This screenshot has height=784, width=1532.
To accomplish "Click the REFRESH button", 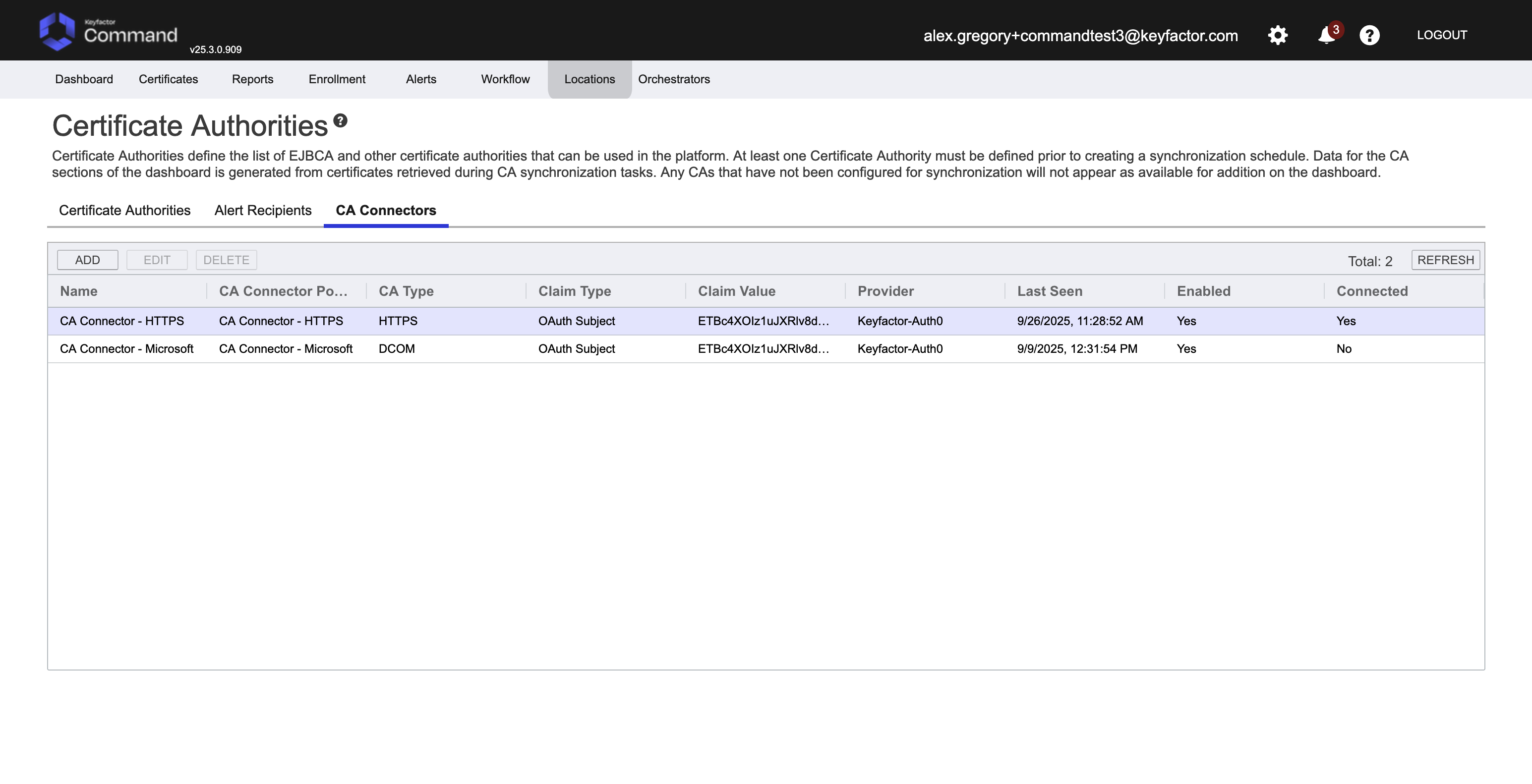I will click(1445, 260).
